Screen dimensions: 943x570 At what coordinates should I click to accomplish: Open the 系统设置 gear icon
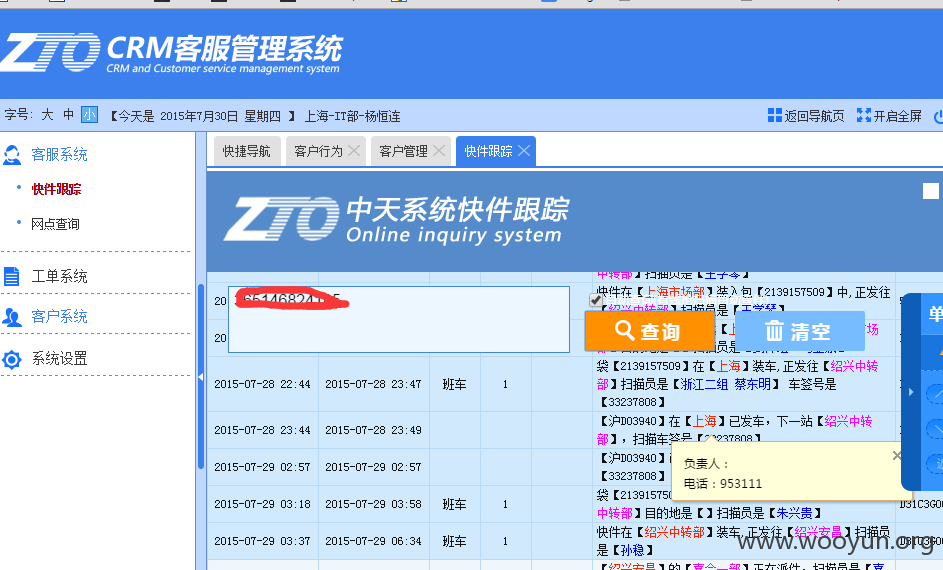point(11,359)
